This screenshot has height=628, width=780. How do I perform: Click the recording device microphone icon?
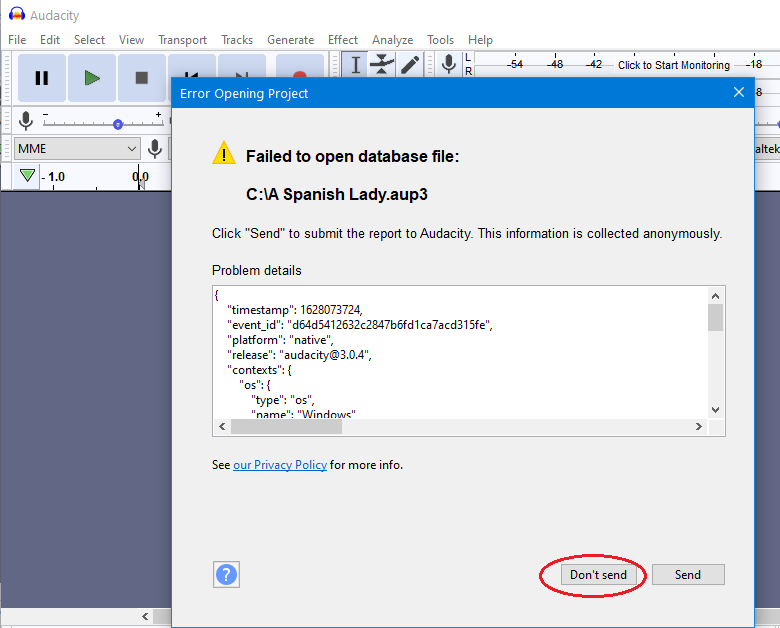[155, 149]
